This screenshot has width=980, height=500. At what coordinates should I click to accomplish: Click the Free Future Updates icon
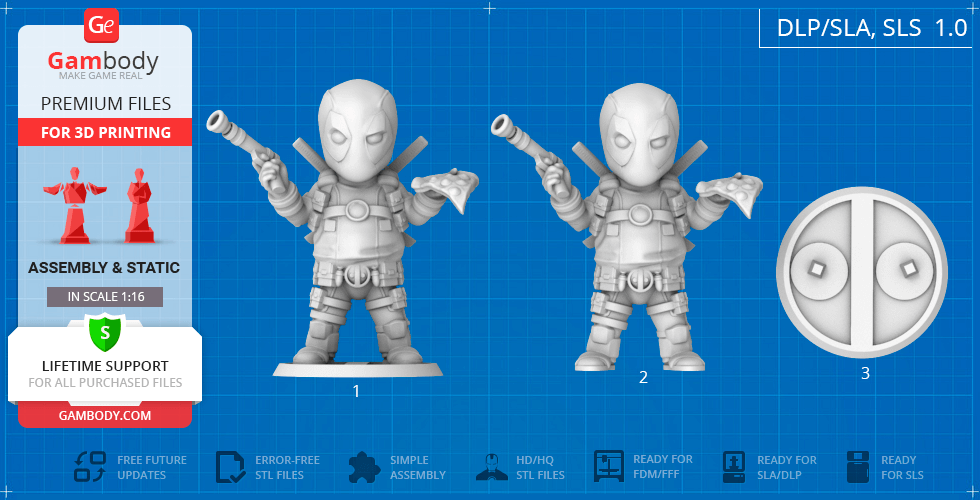click(x=90, y=467)
